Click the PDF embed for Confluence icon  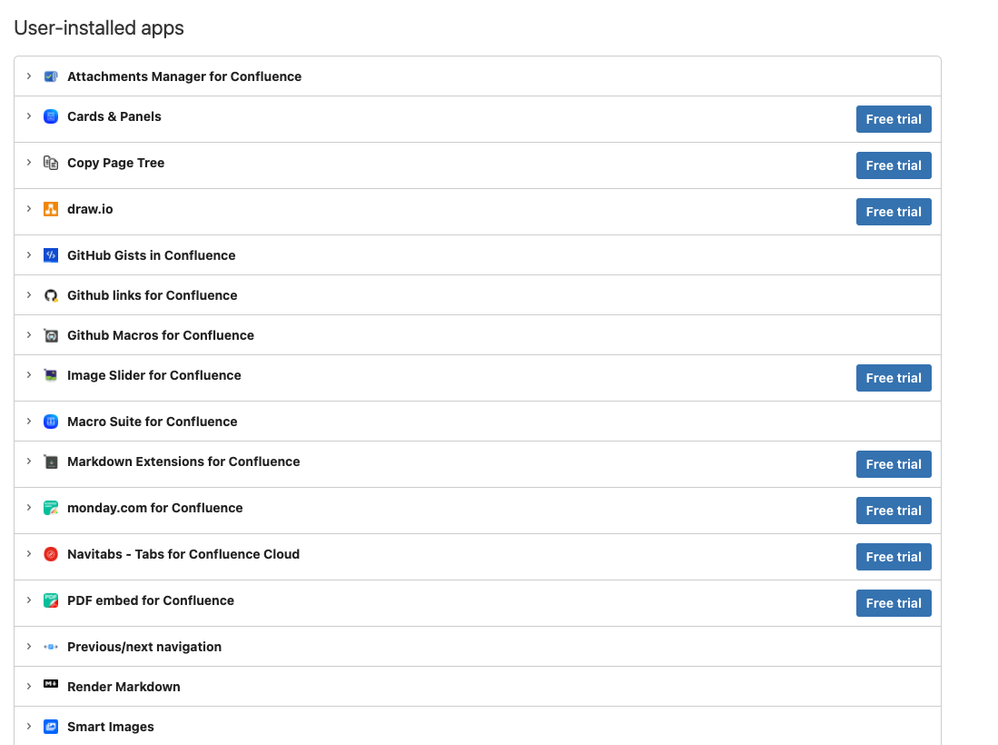tap(50, 600)
